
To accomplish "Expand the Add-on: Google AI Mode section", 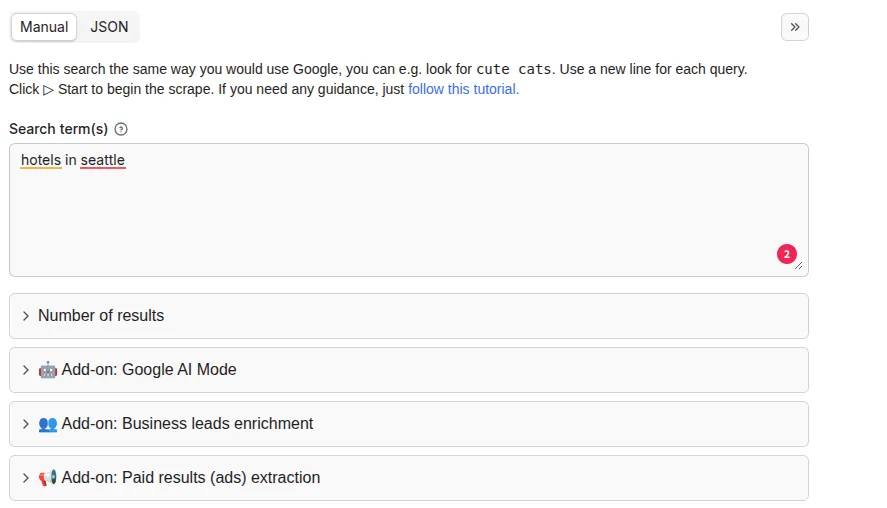I will 408,370.
